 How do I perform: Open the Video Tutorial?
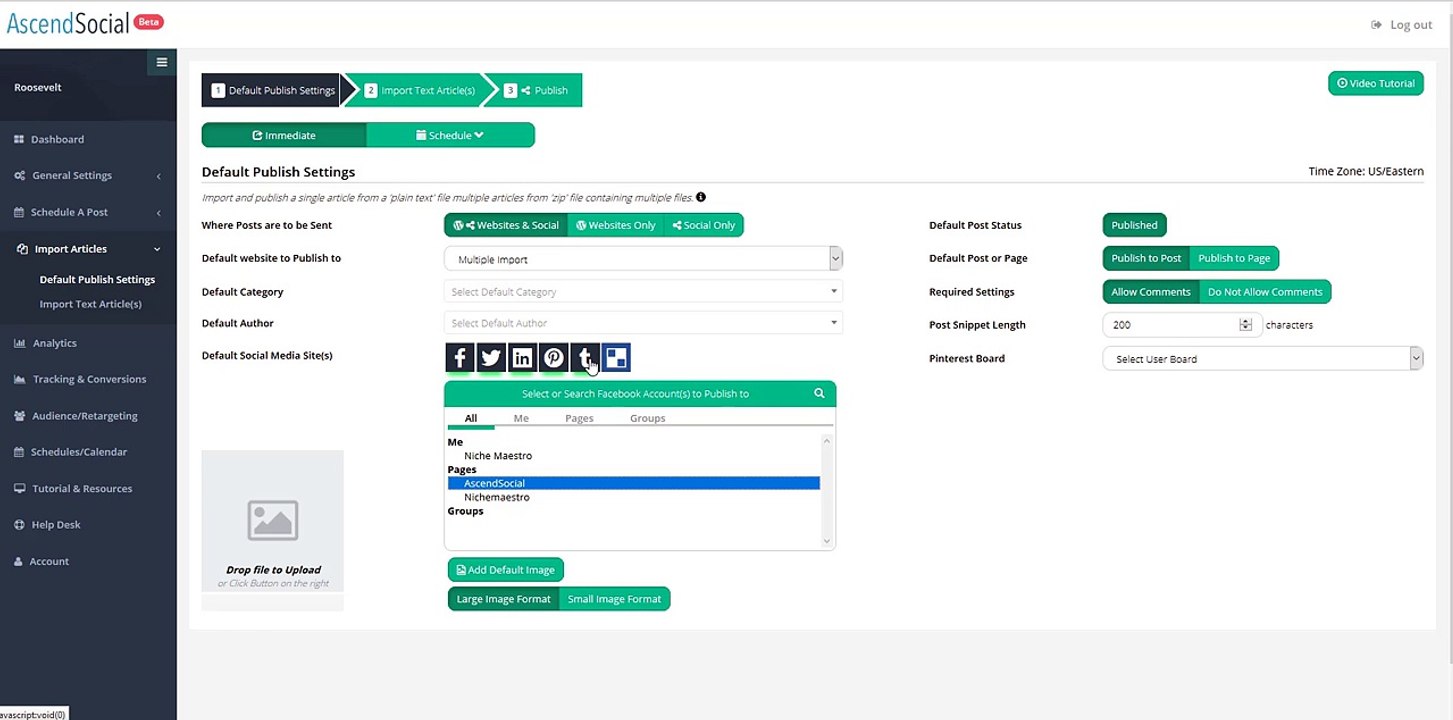click(1375, 83)
